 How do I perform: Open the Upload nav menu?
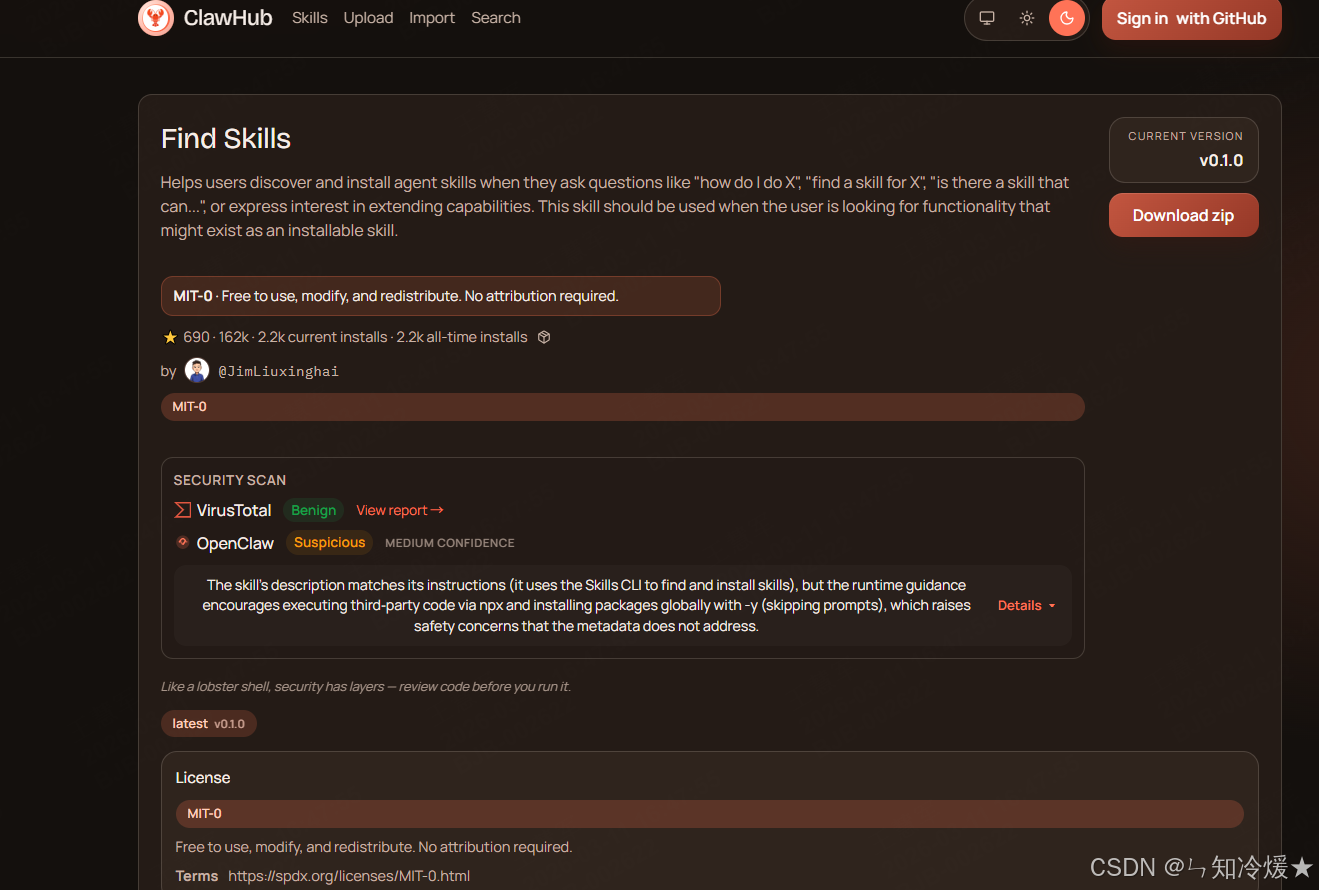click(x=368, y=18)
